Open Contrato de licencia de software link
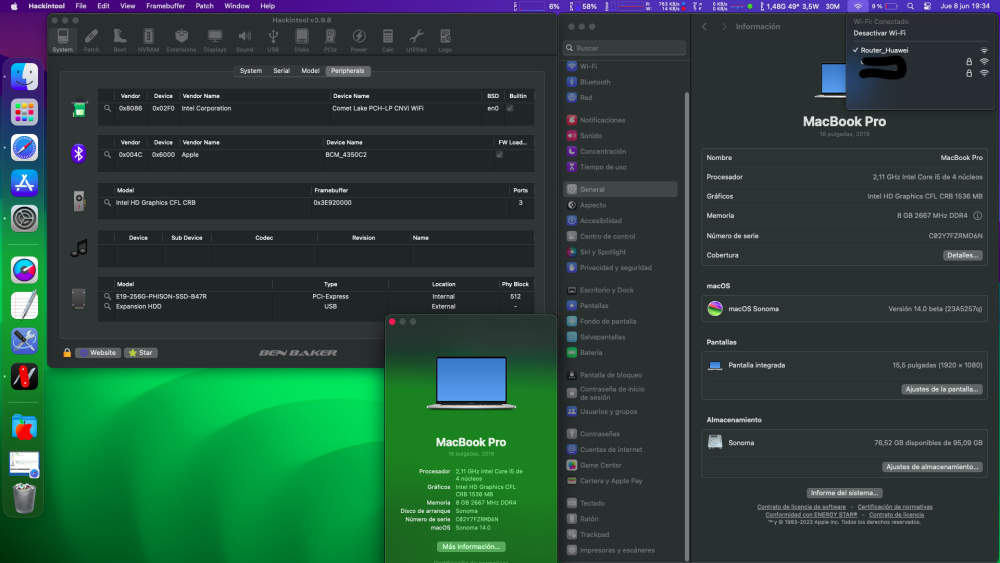1000x563 pixels. pyautogui.click(x=801, y=507)
